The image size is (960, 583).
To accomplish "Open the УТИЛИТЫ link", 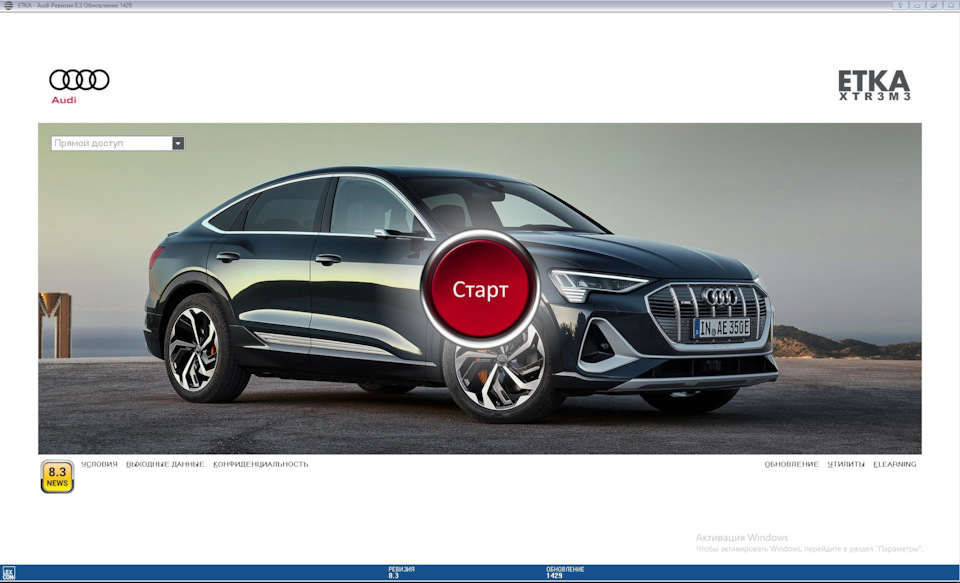I will pos(846,464).
